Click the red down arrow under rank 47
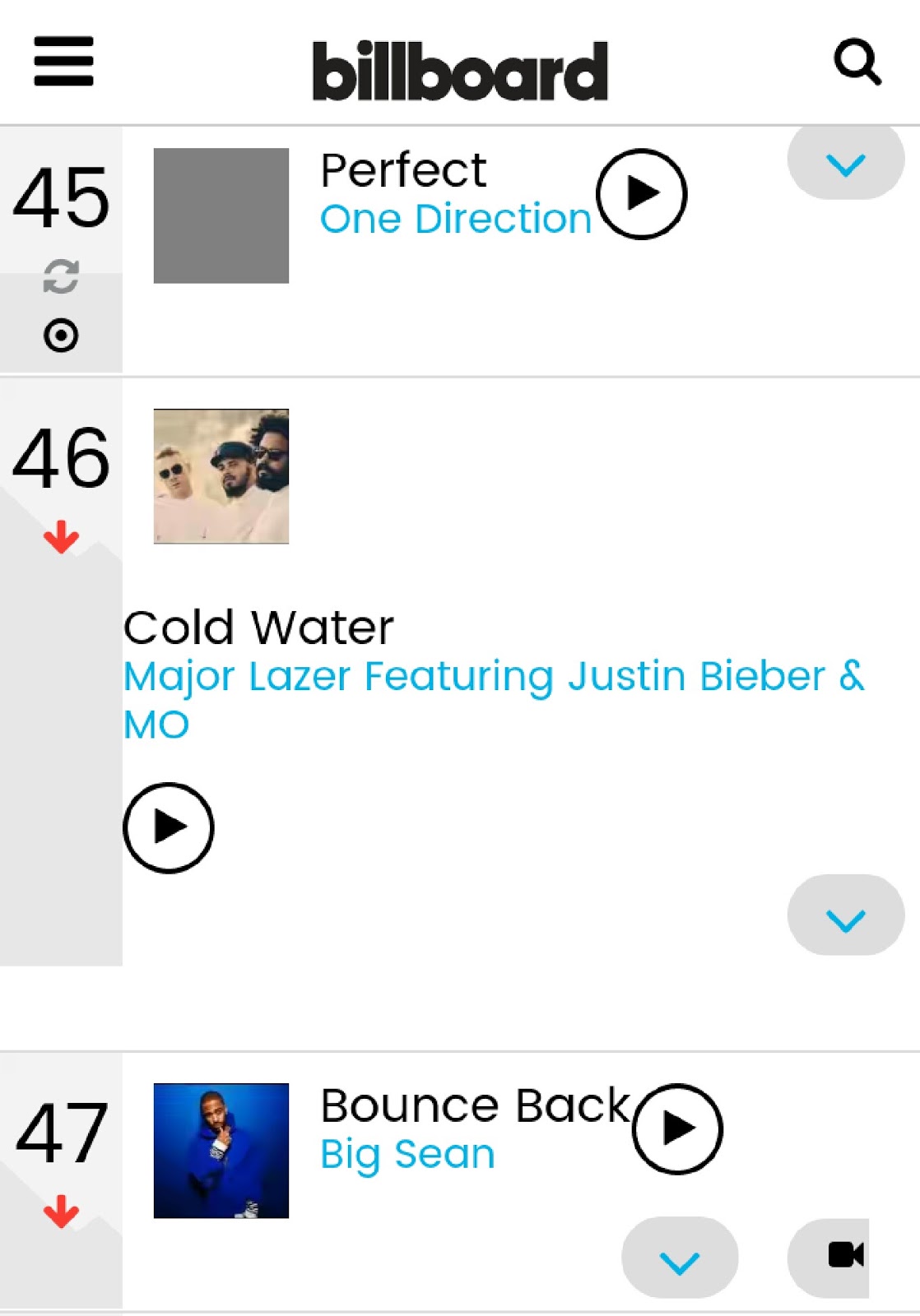This screenshot has width=920, height=1316. point(61,1209)
